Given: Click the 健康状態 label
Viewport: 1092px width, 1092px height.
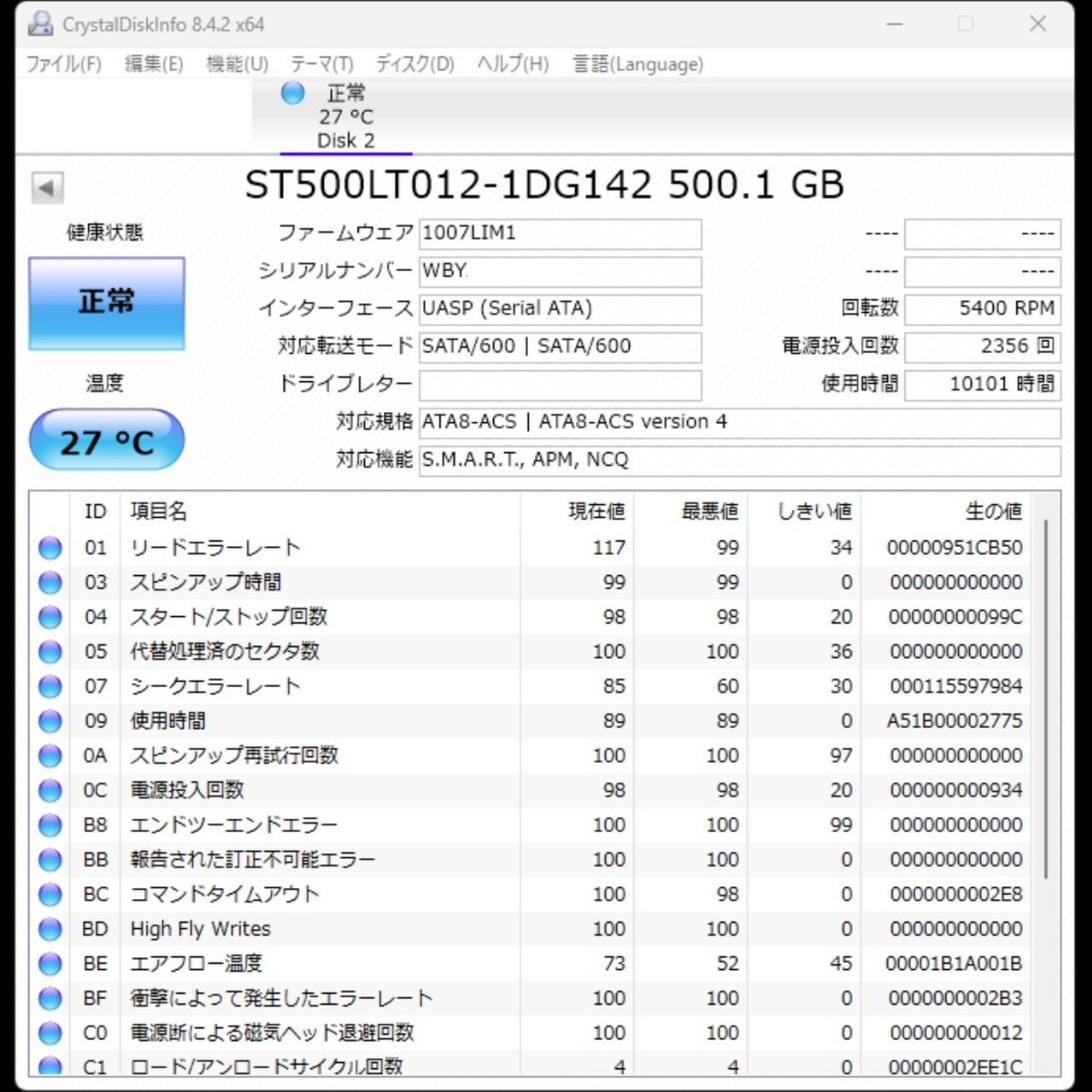Looking at the screenshot, I should (105, 232).
